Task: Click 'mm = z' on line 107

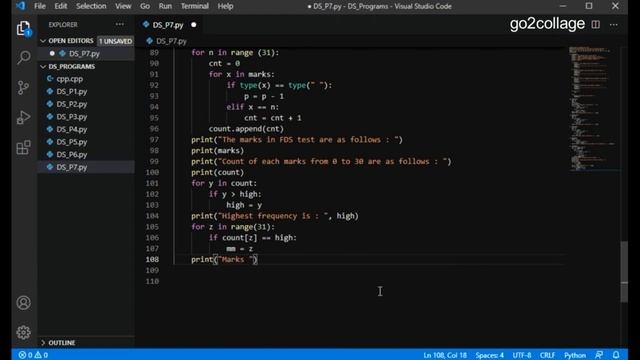Action: point(240,249)
